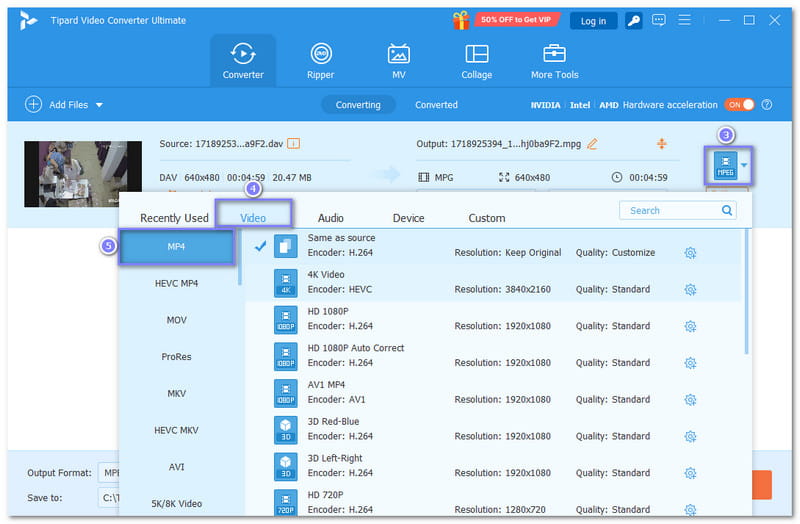Screen dimensions: 800x524
Task: Choose the Same as source preset
Action: (493, 245)
